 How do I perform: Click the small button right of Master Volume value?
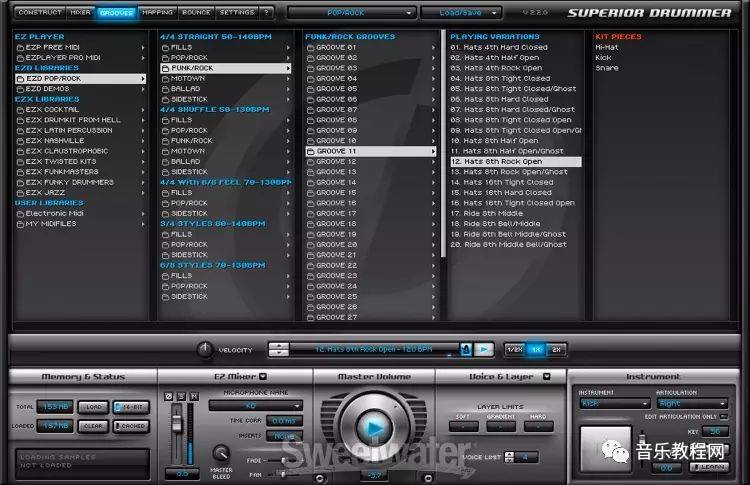pyautogui.click(x=429, y=477)
